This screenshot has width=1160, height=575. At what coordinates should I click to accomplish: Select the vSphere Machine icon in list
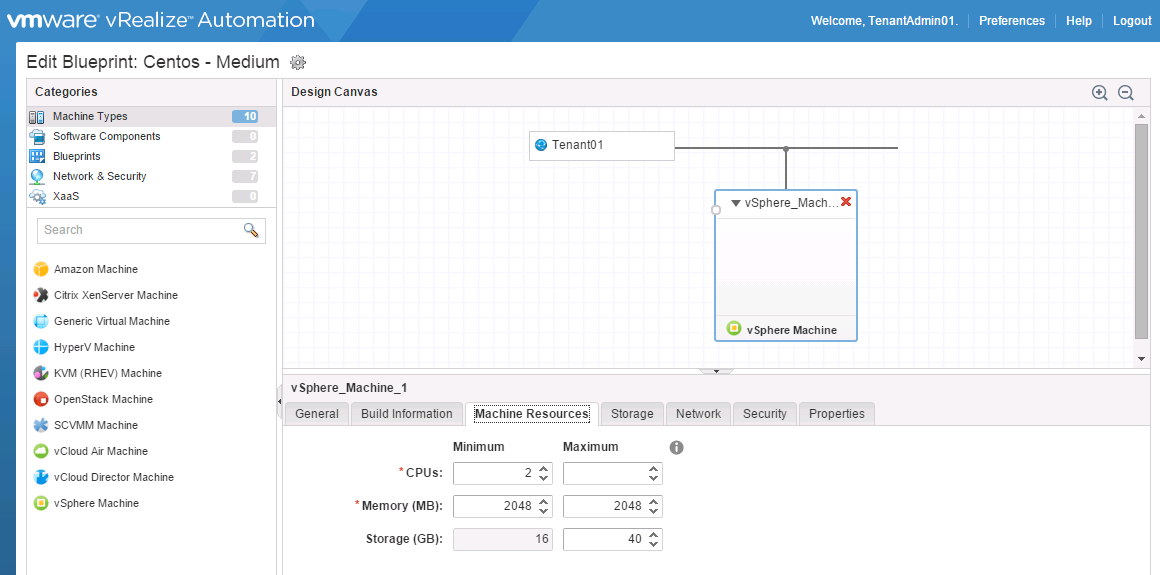tap(41, 503)
